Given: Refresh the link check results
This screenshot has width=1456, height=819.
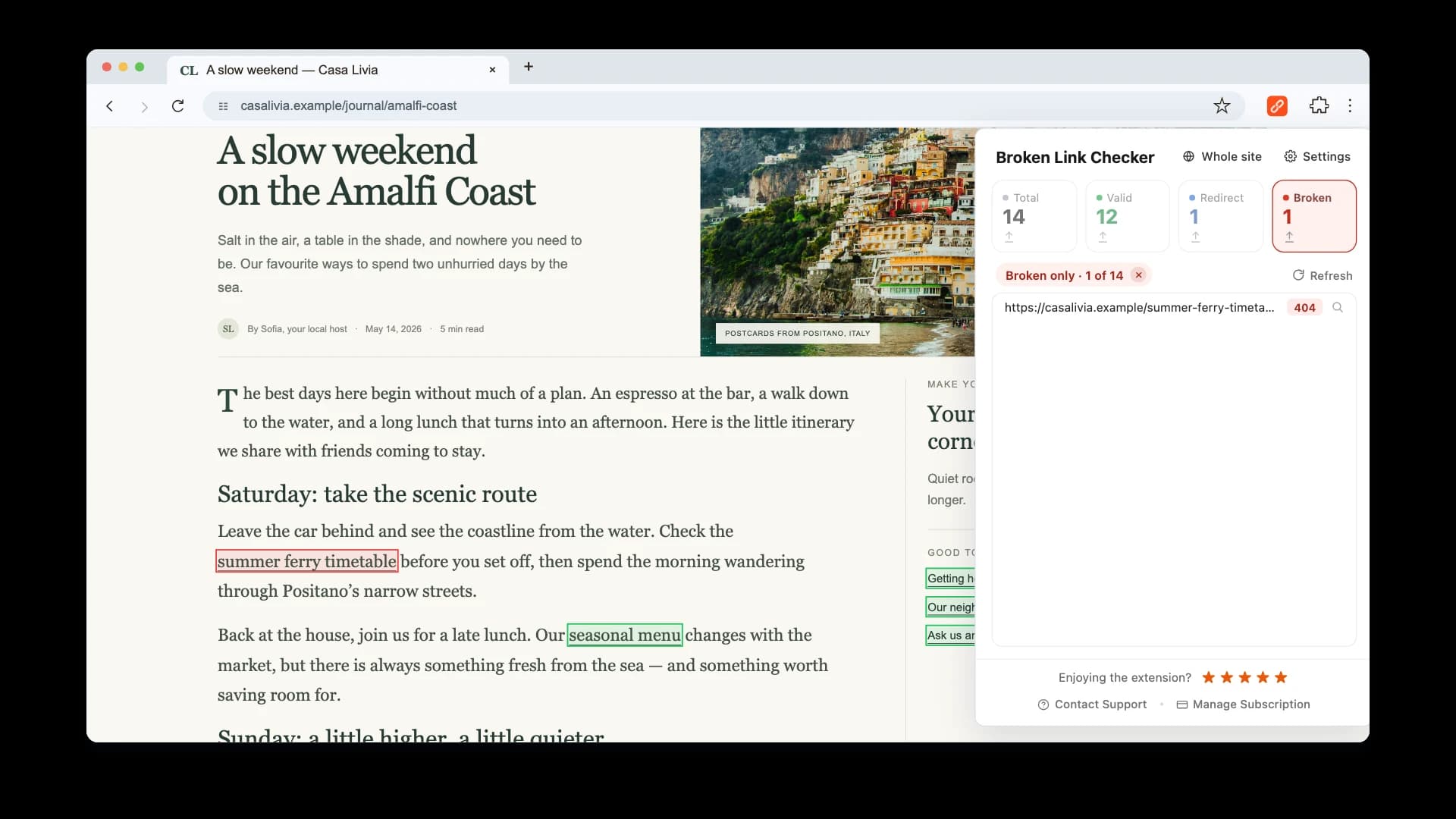Looking at the screenshot, I should [1323, 275].
